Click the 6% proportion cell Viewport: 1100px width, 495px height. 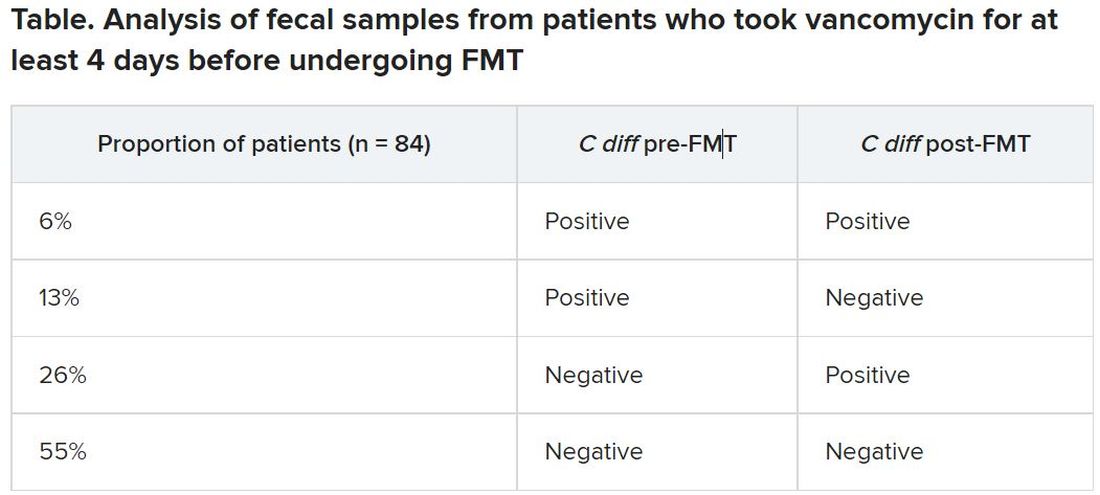tap(56, 221)
